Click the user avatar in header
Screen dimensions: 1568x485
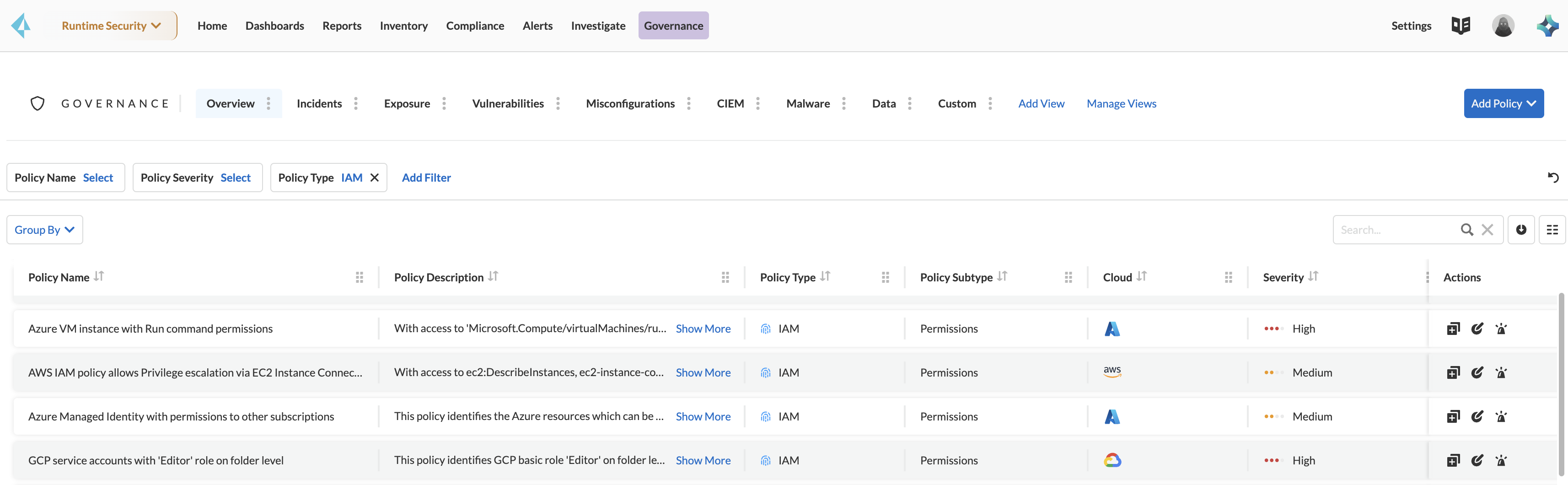coord(1503,26)
